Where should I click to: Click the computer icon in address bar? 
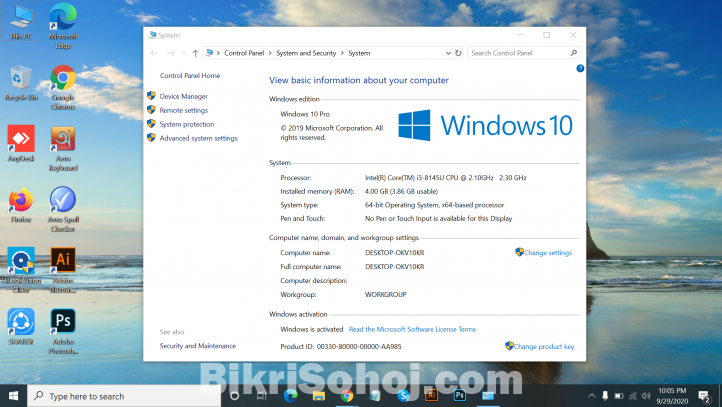[209, 53]
